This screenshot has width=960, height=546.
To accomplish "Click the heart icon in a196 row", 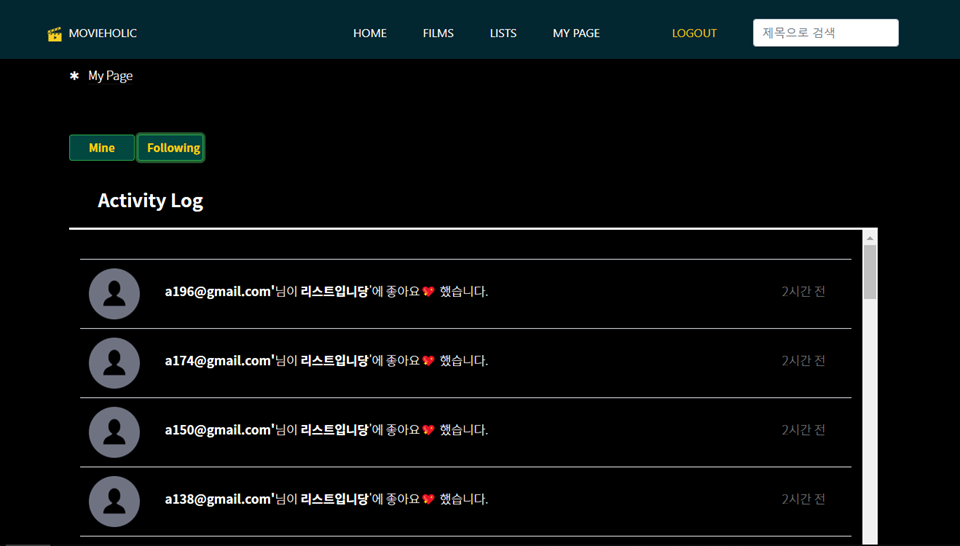I will (x=429, y=291).
